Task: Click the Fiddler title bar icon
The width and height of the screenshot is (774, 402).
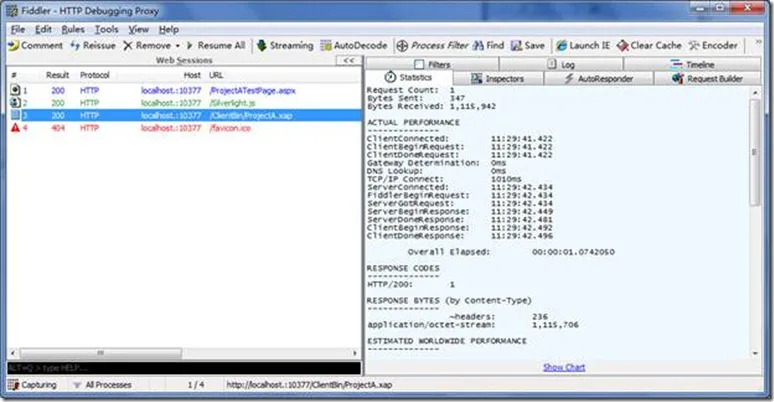Action: [x=12, y=10]
